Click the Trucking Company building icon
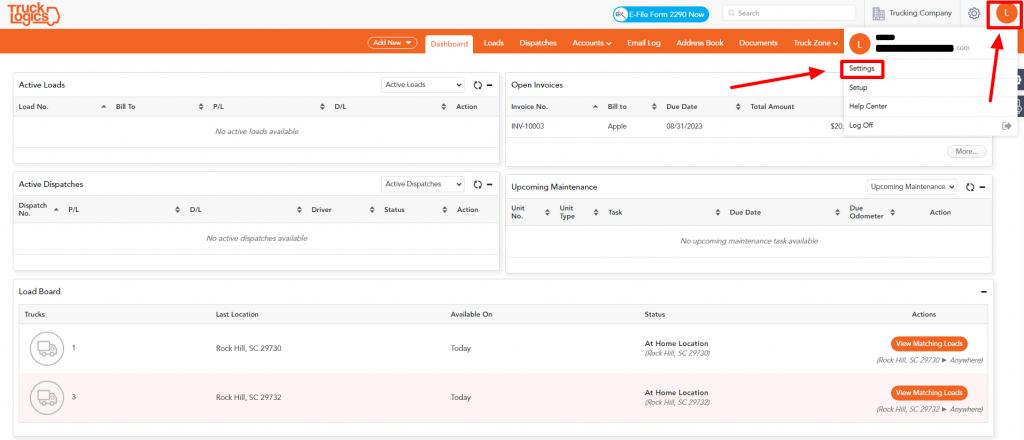The width and height of the screenshot is (1024, 440). 878,13
